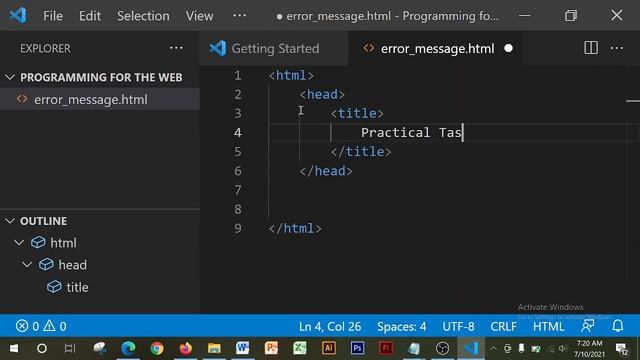Select the html symbol in Outline

click(x=63, y=243)
